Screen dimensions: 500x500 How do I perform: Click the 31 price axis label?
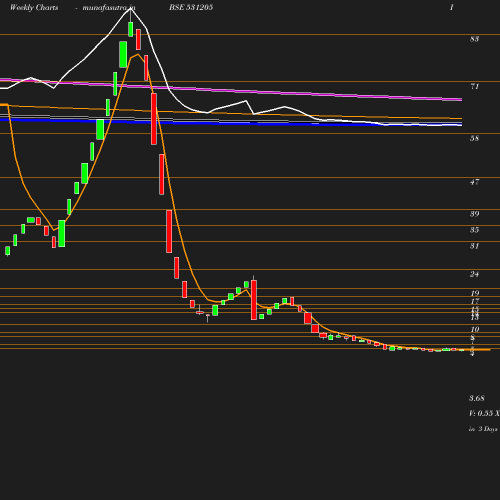pyautogui.click(x=474, y=246)
